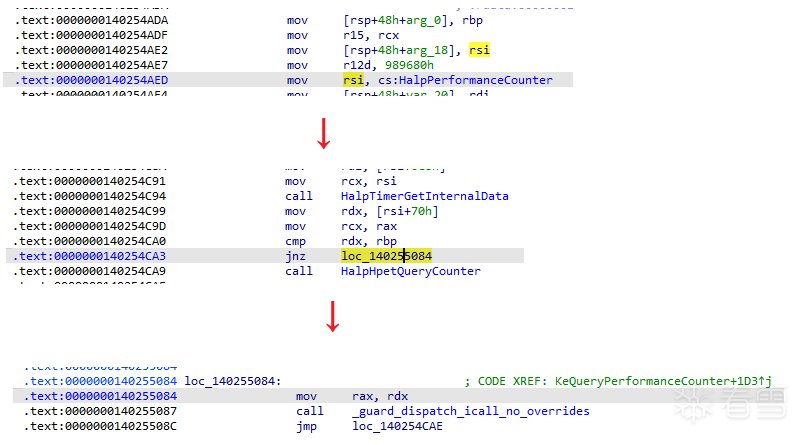Select operands rax, rdx
Image resolution: width=807 pixels, height=445 pixels.
(380, 396)
